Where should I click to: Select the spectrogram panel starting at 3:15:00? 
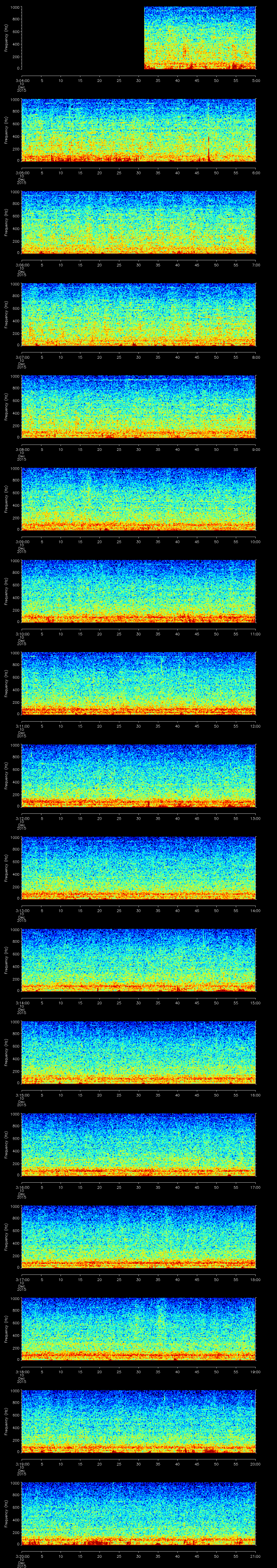click(139, 1052)
